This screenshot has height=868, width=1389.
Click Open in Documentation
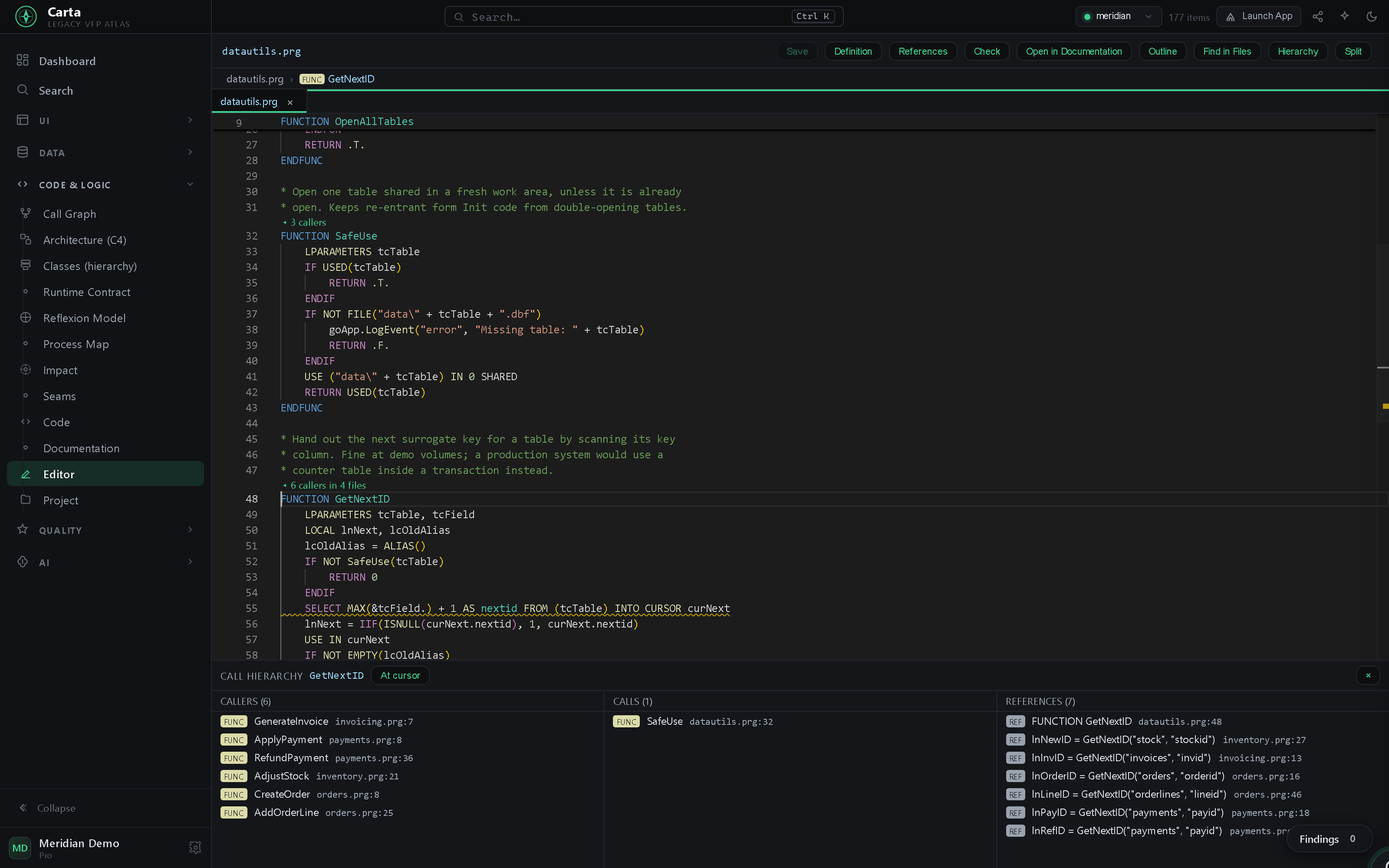pyautogui.click(x=1073, y=51)
